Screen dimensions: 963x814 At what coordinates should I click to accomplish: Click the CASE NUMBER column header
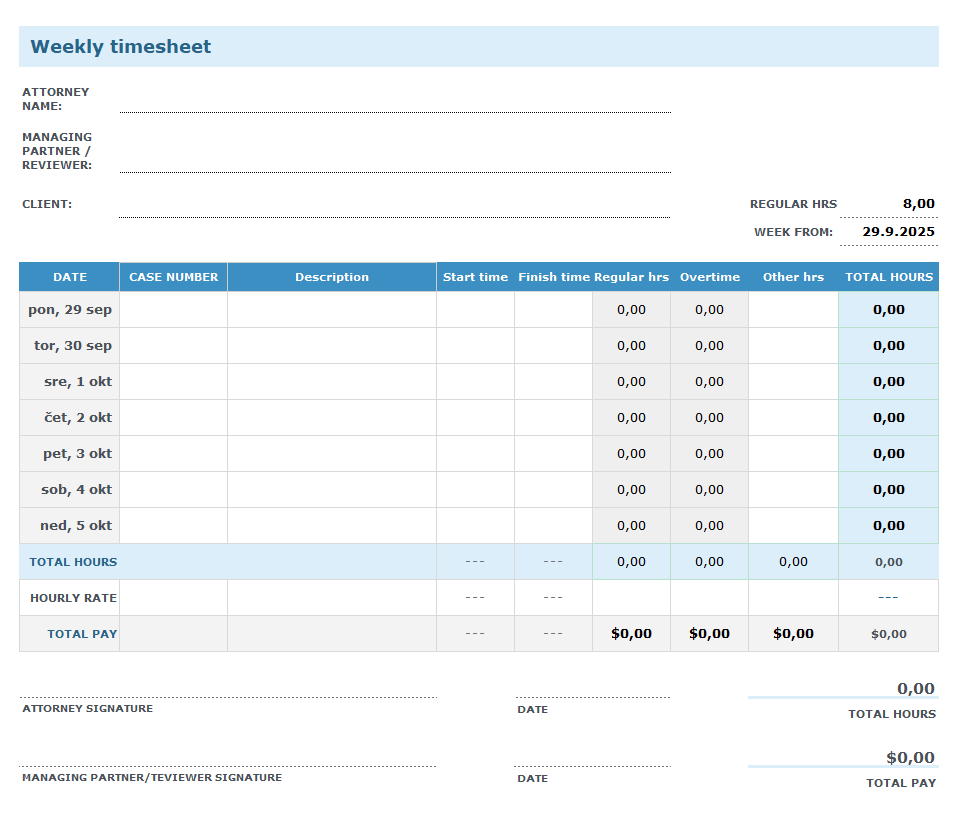[x=173, y=277]
